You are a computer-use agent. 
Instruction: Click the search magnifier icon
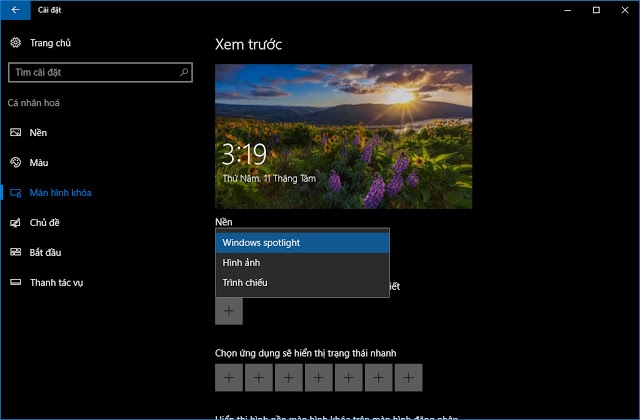(x=184, y=72)
